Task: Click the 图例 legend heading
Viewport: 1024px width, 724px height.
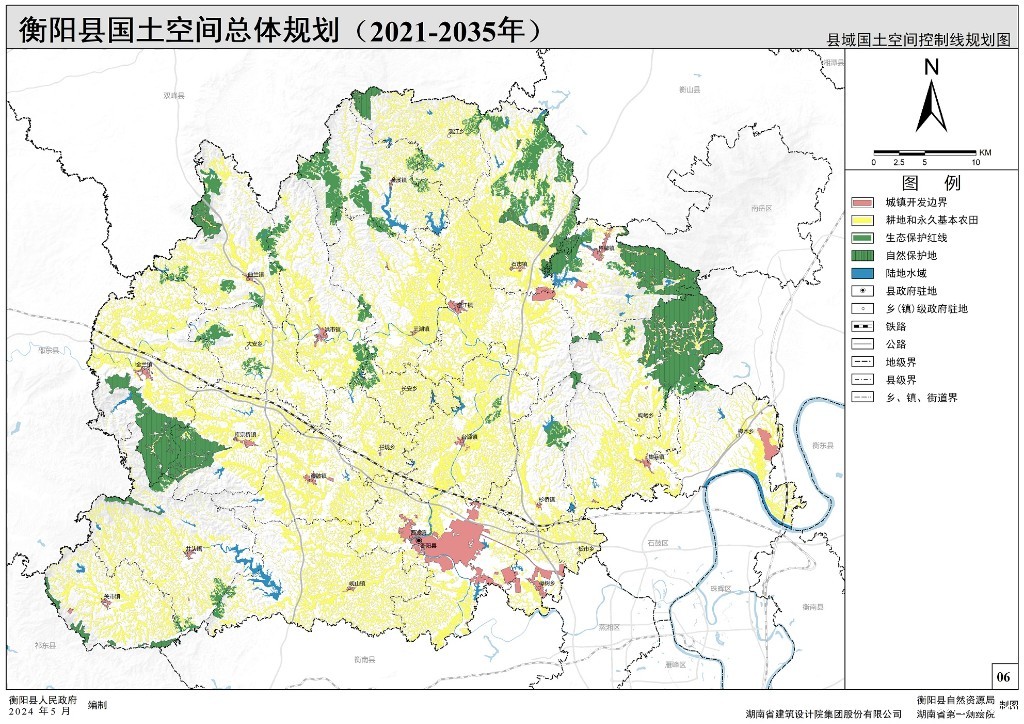Action: tap(931, 183)
